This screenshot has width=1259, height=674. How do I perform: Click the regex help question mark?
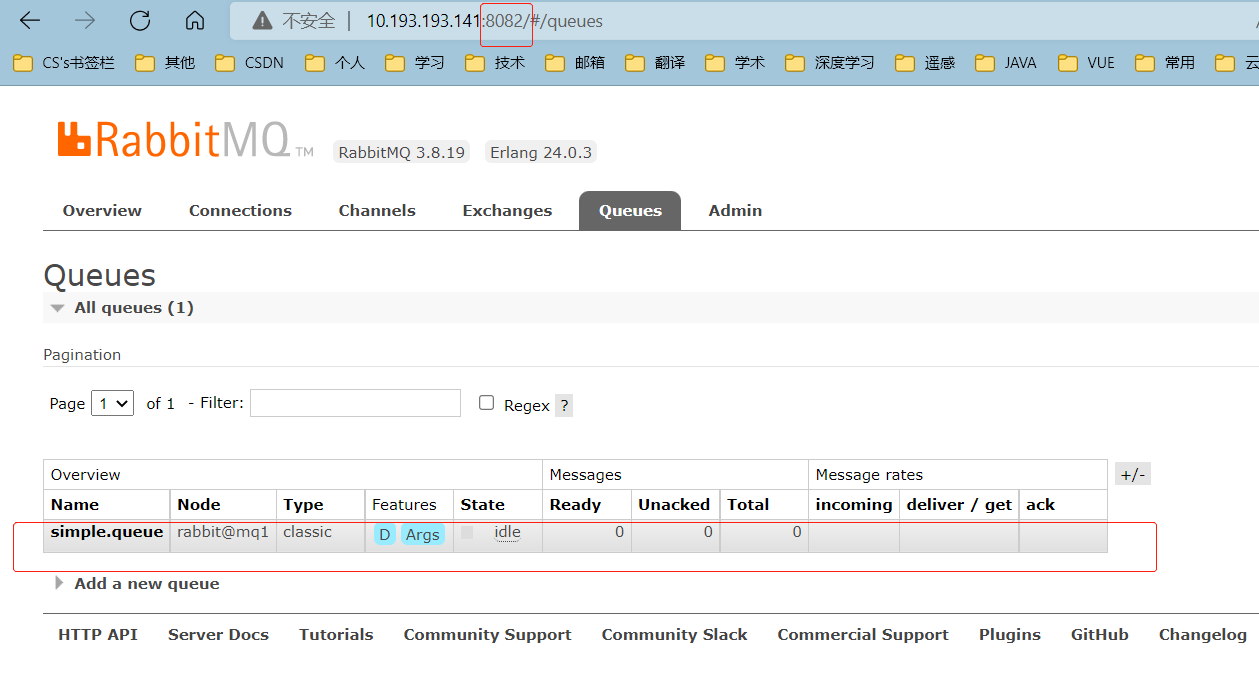(564, 405)
